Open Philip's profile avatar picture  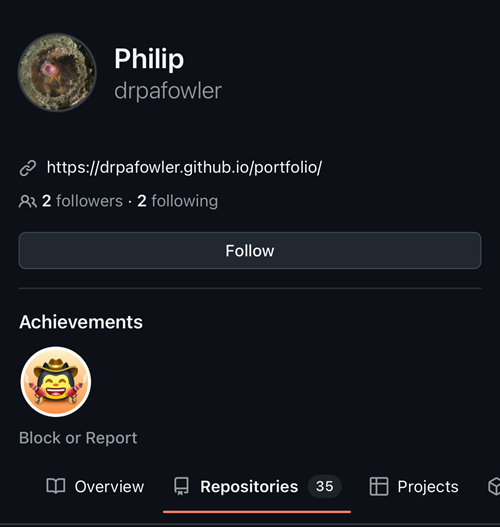57,72
